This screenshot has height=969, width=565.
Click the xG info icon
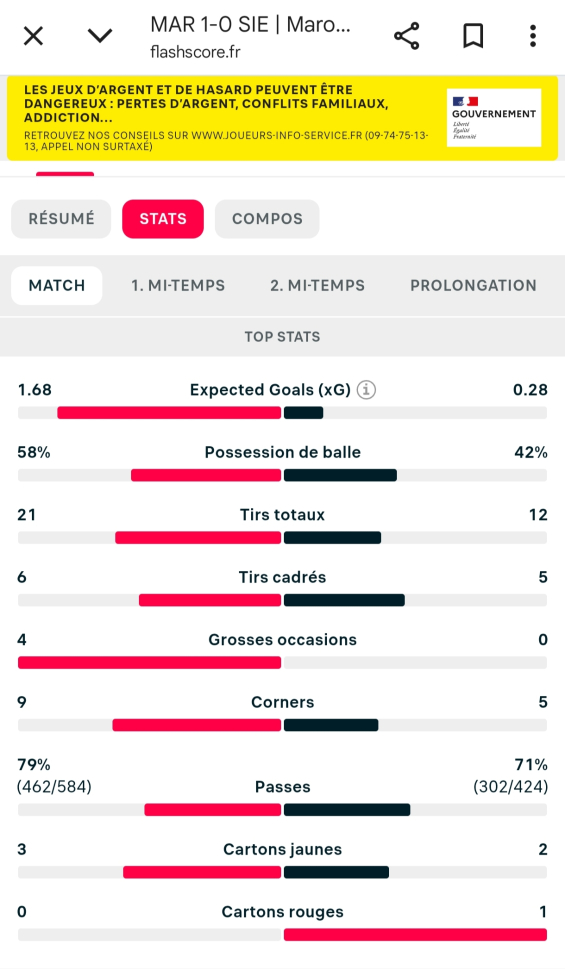pyautogui.click(x=366, y=390)
